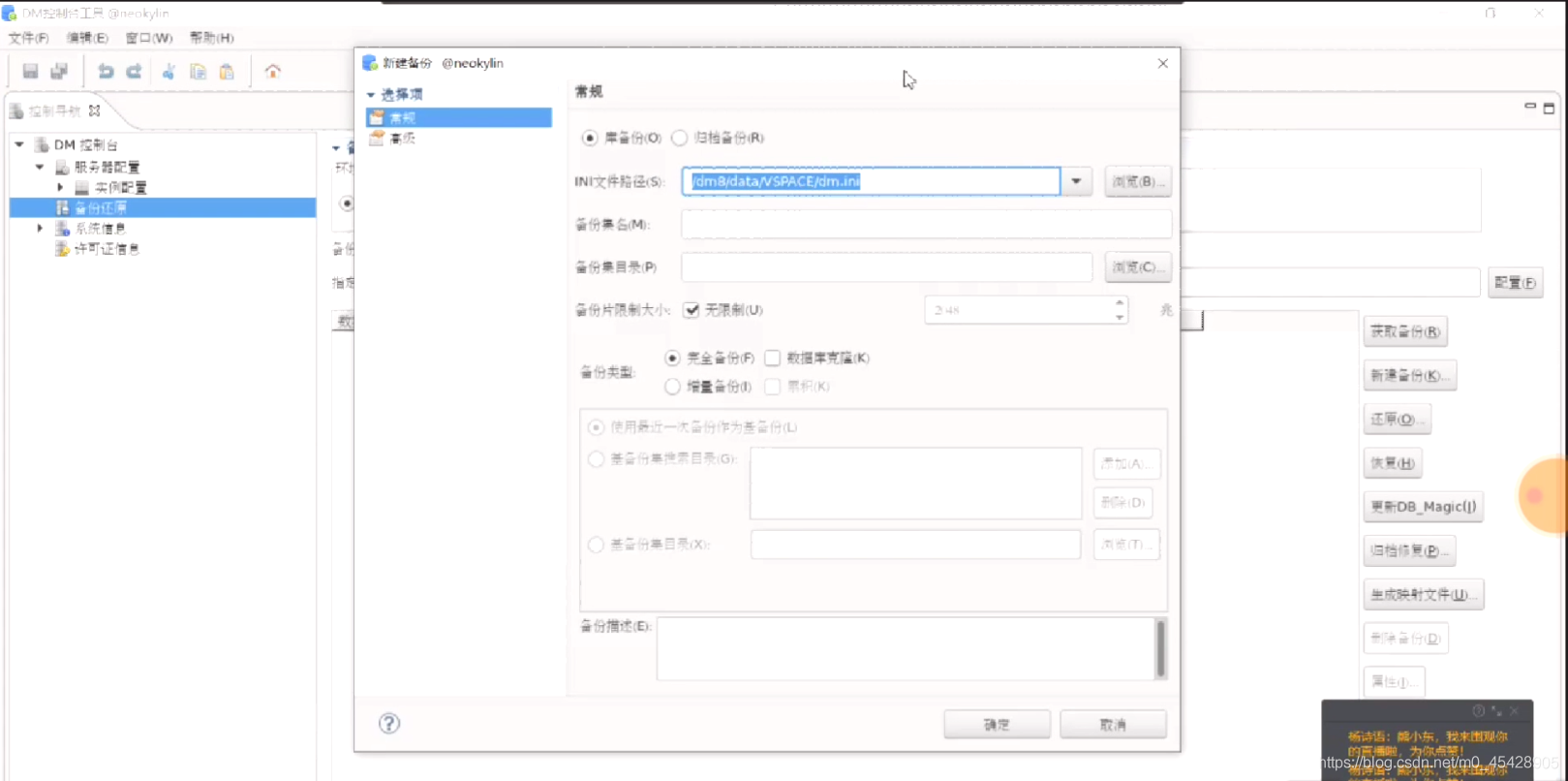Click the Save All toolbar icon

59,72
